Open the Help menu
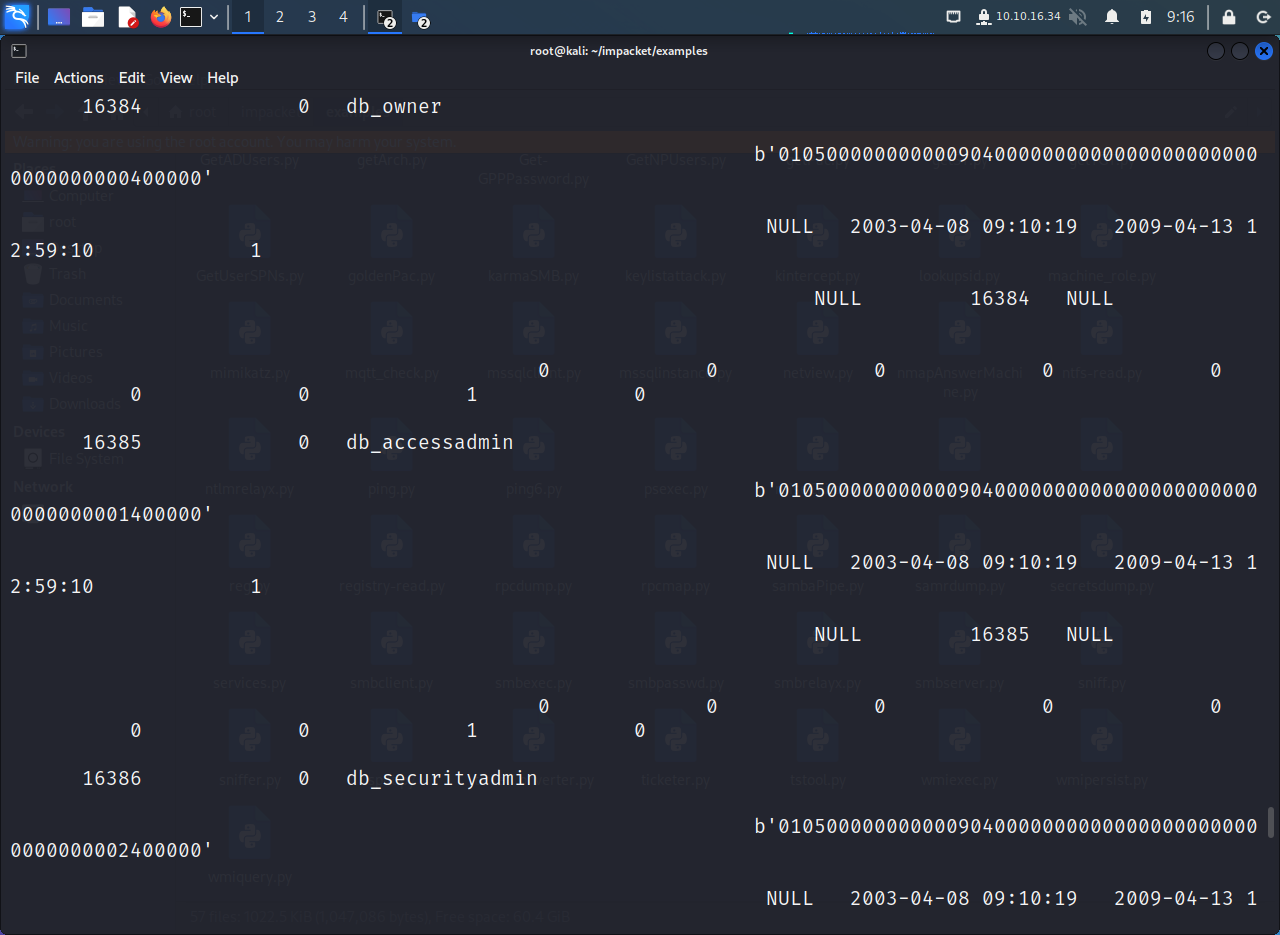This screenshot has height=935, width=1280. [223, 78]
